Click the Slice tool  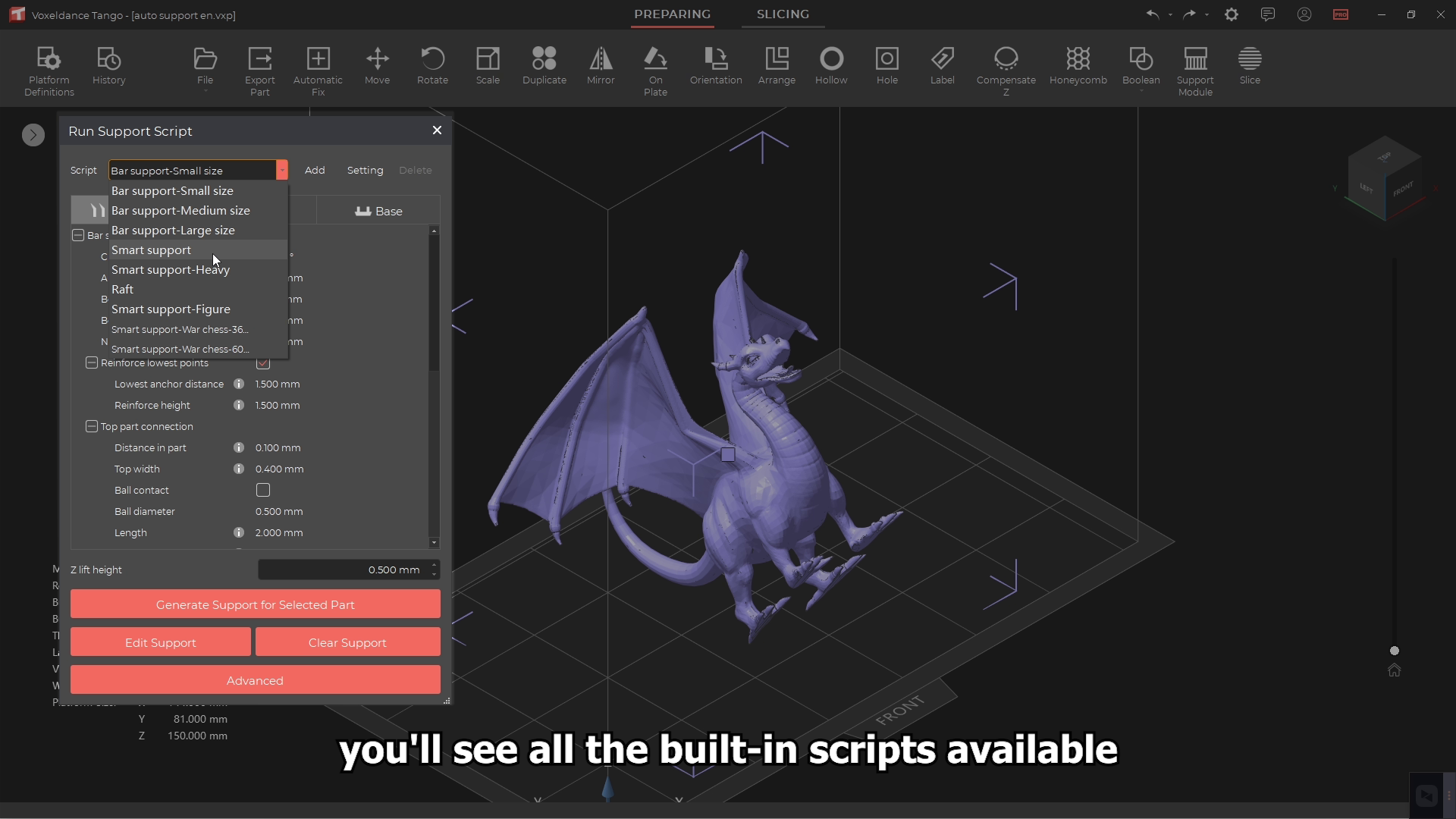[x=1250, y=66]
